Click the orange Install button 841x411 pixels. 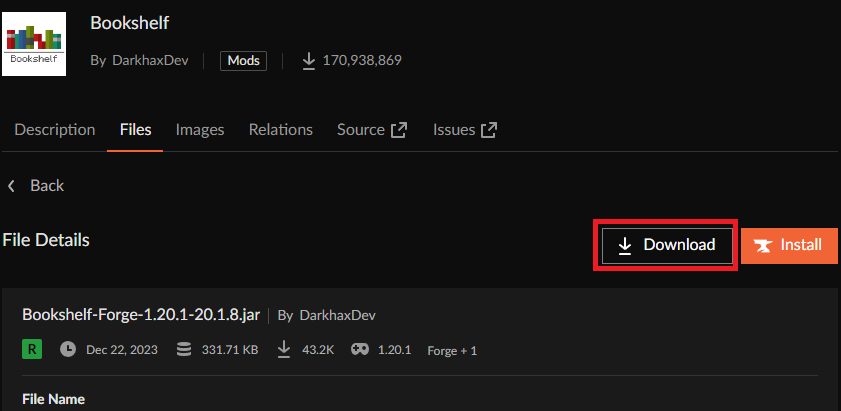pos(789,246)
